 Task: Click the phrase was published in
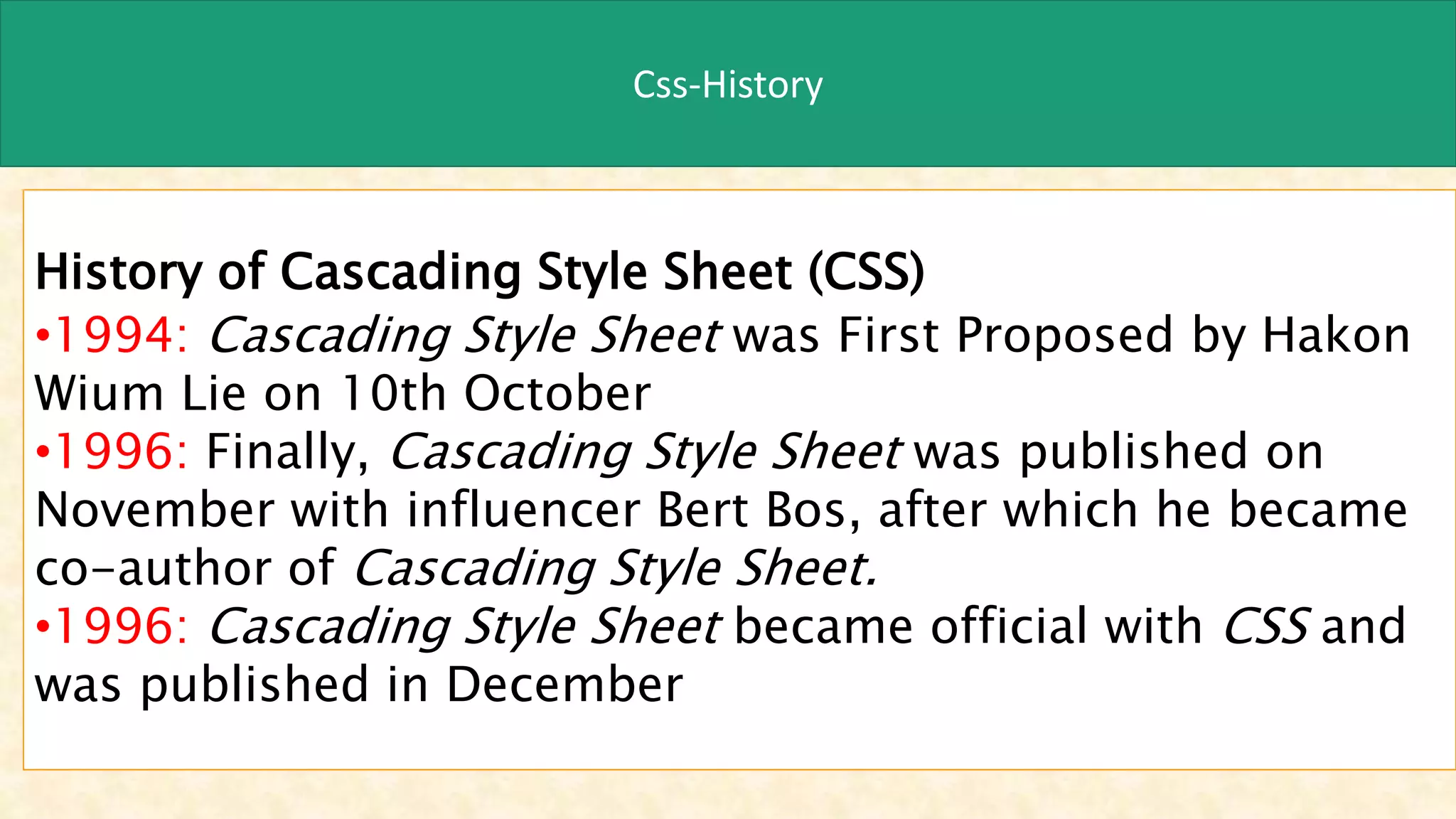coord(232,685)
